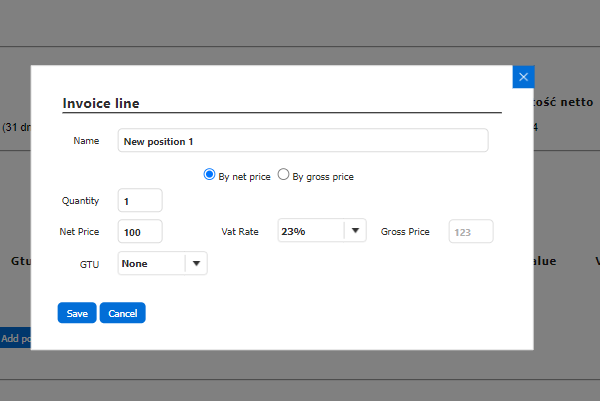Click the Quantity input field
Screen dimensions: 600x401
pos(140,201)
